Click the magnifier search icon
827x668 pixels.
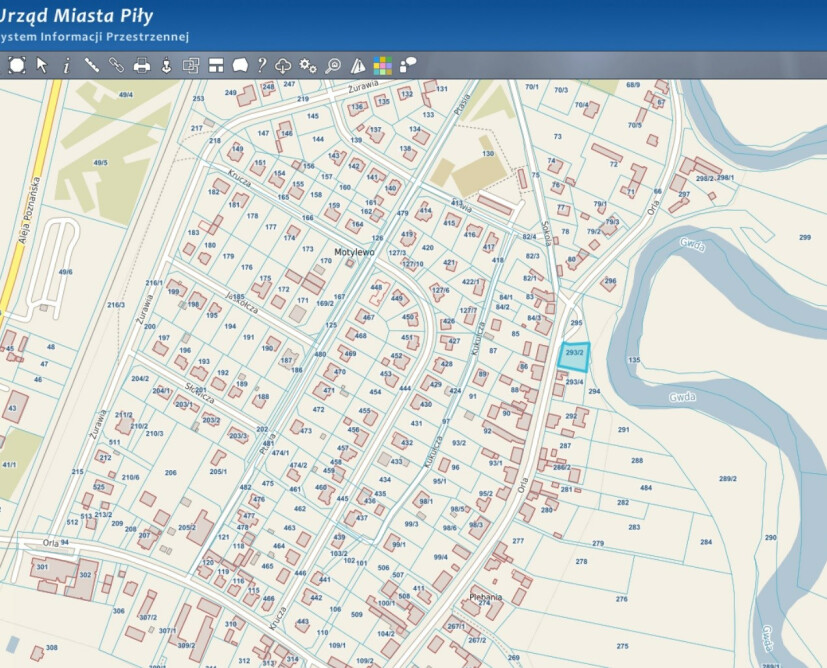coord(333,65)
